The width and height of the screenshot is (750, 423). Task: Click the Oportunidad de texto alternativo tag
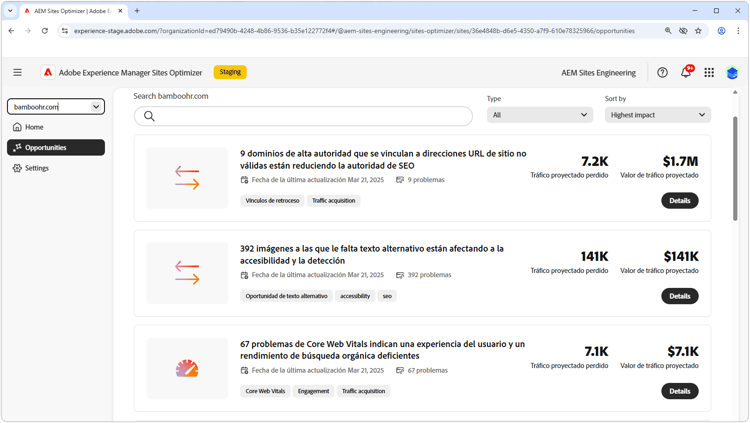tap(286, 296)
